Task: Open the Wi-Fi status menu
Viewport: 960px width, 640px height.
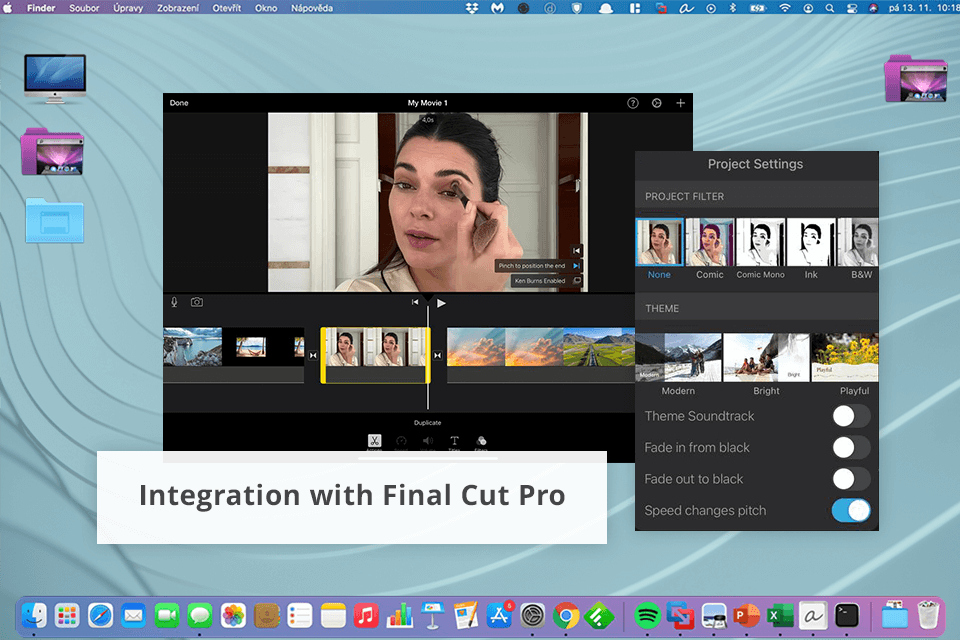Action: [784, 8]
